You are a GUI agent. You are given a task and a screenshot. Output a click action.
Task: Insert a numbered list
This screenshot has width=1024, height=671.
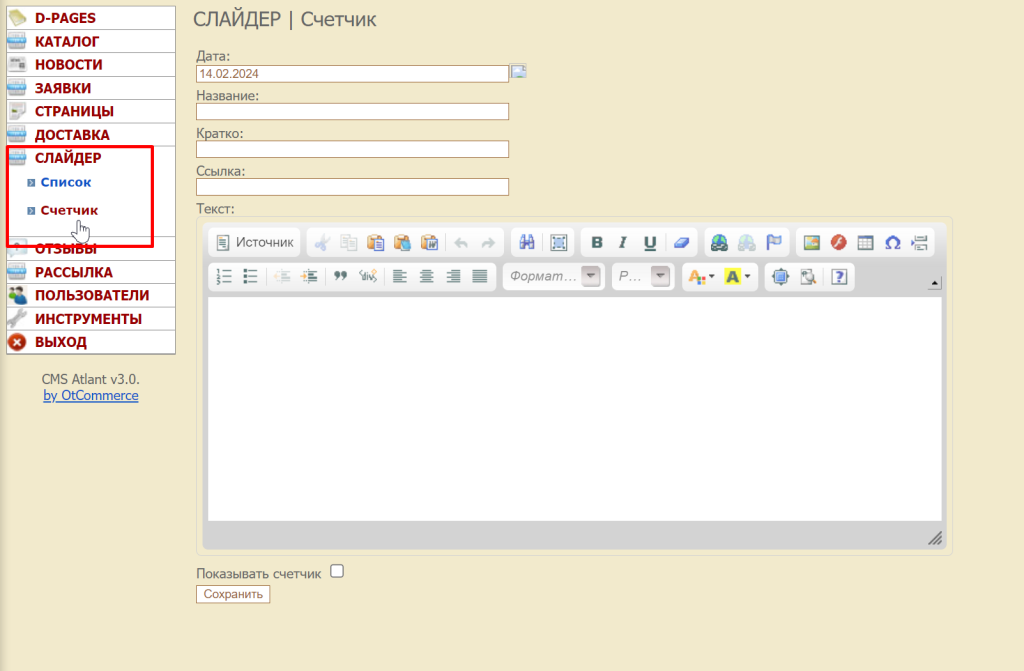[224, 276]
